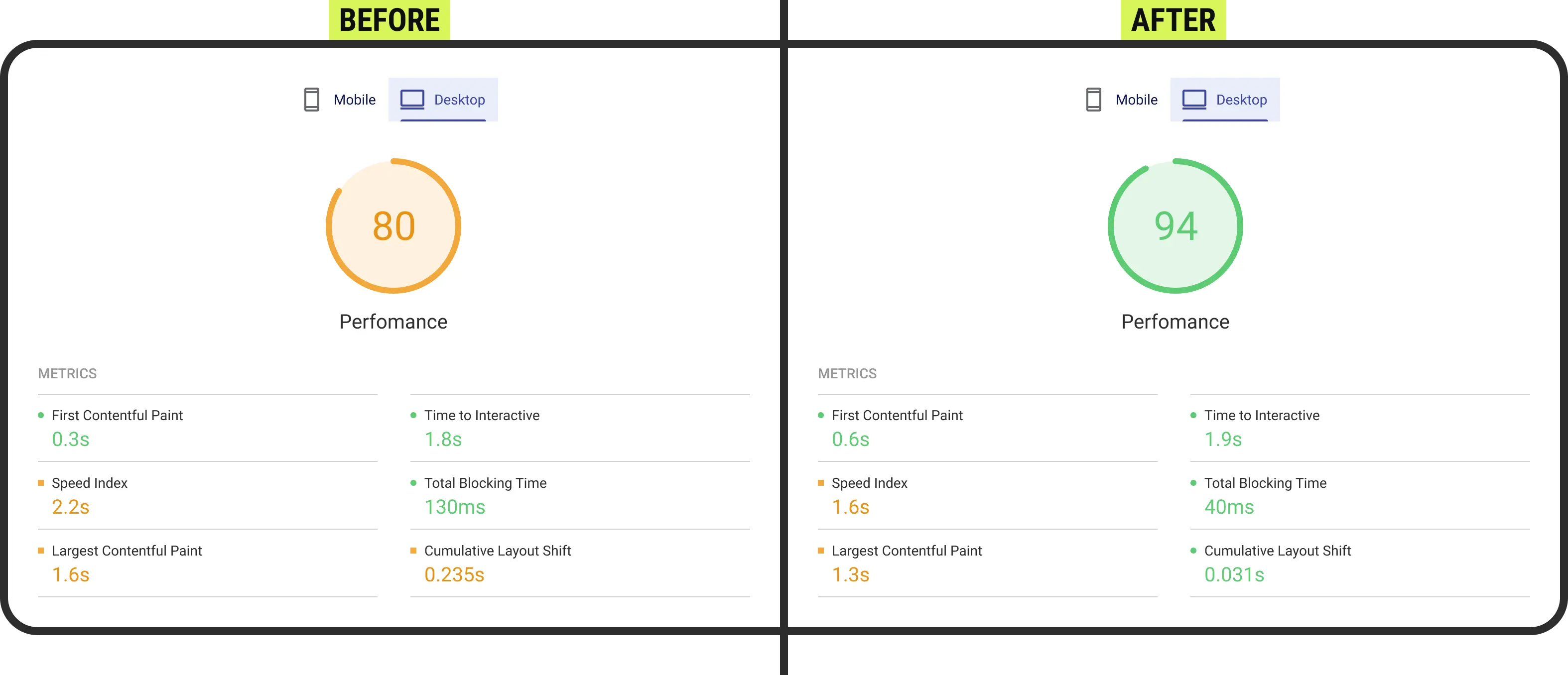This screenshot has height=675, width=1568.
Task: Click green dot beside BEFORE First Contentful Paint
Action: point(41,415)
